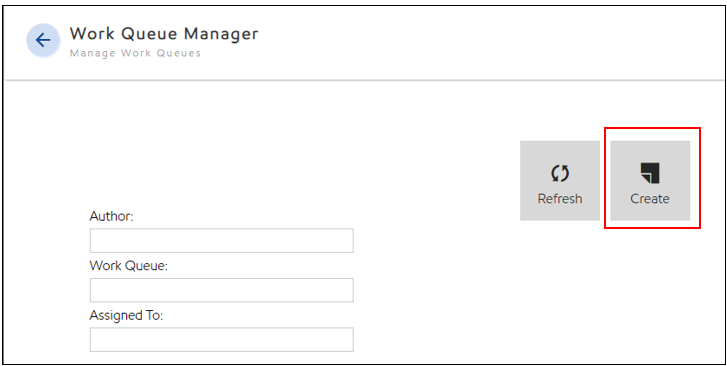The width and height of the screenshot is (727, 366).
Task: Go back using the blue arrow icon
Action: coord(43,40)
